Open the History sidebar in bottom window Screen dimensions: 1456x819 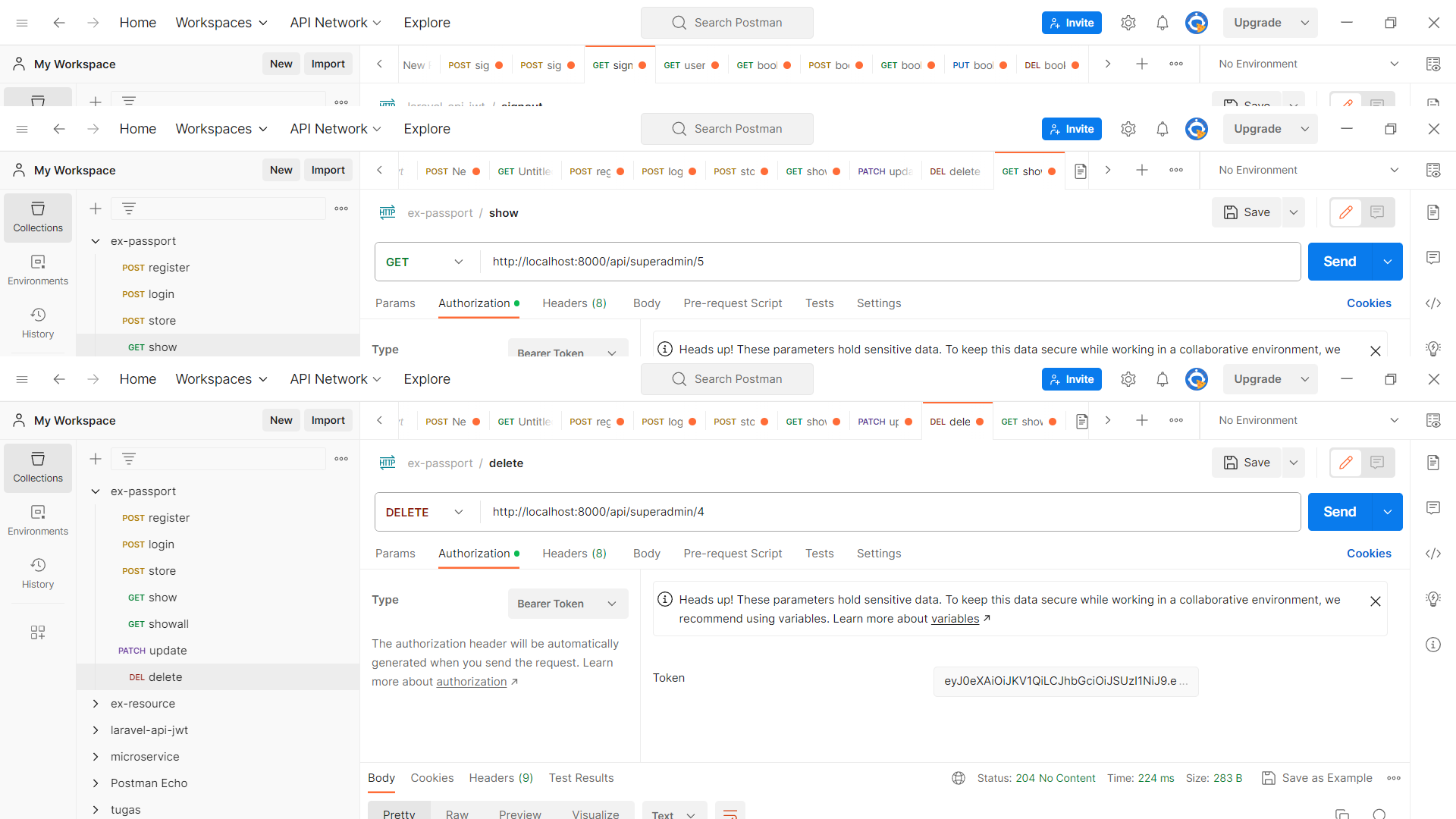pyautogui.click(x=38, y=573)
